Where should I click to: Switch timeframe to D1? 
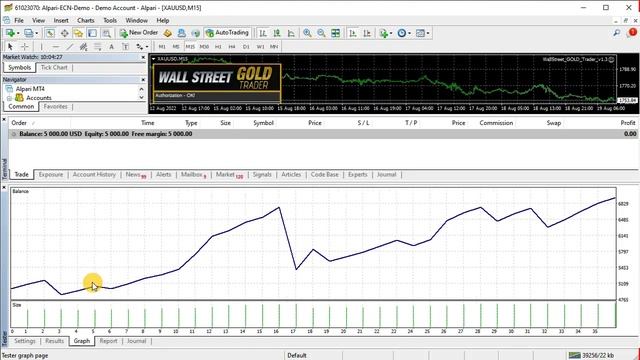click(x=246, y=47)
